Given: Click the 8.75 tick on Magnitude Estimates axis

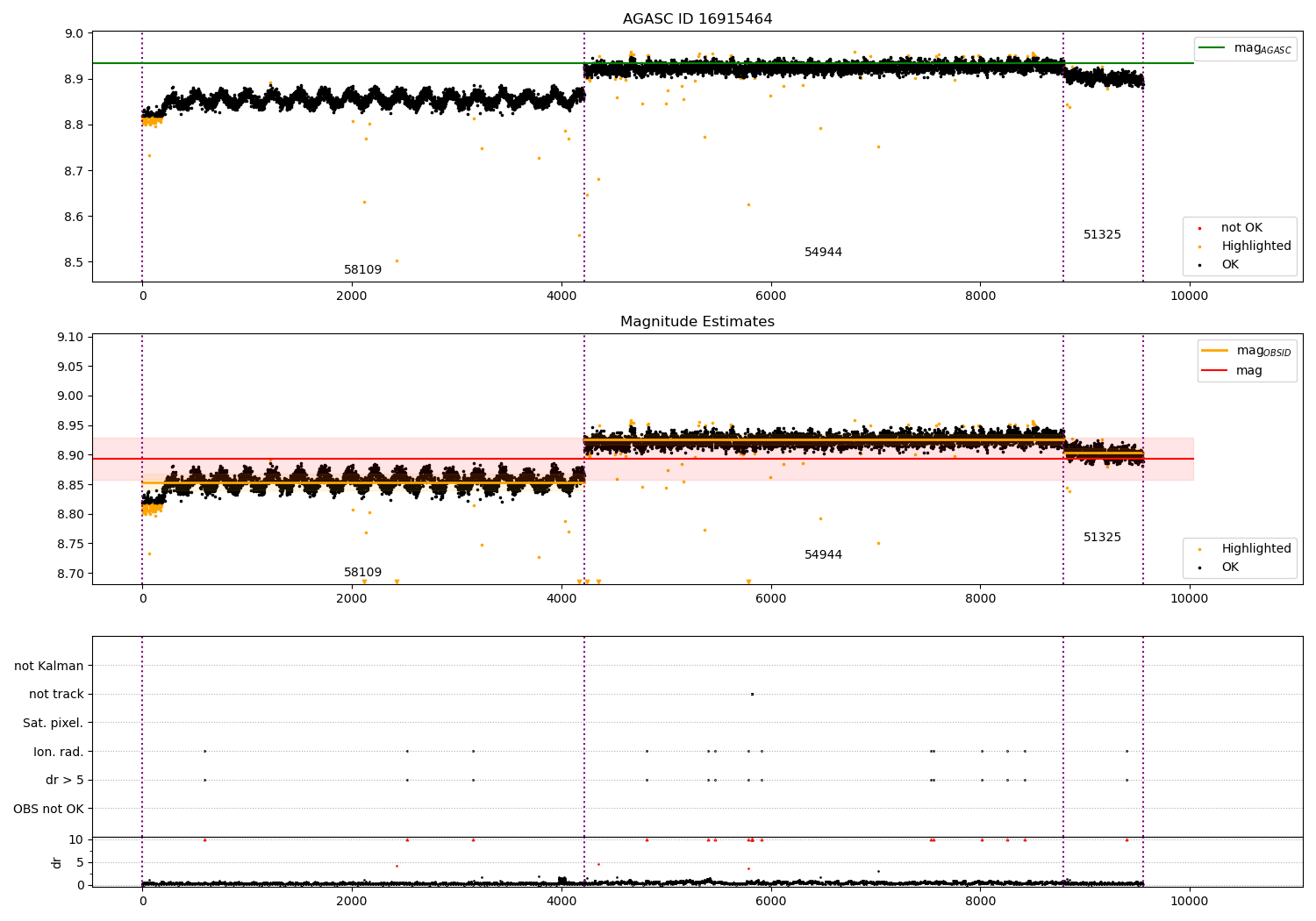Looking at the screenshot, I should click(70, 545).
